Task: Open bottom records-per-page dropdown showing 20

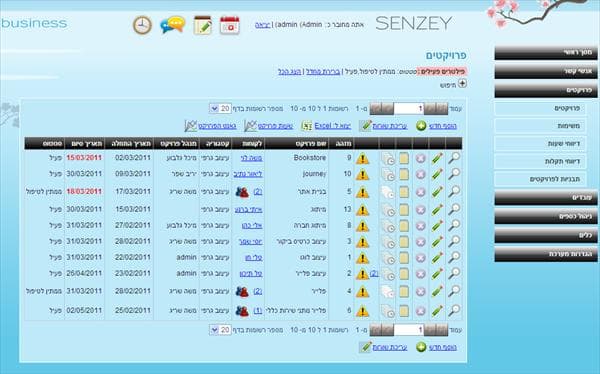Action: (220, 330)
